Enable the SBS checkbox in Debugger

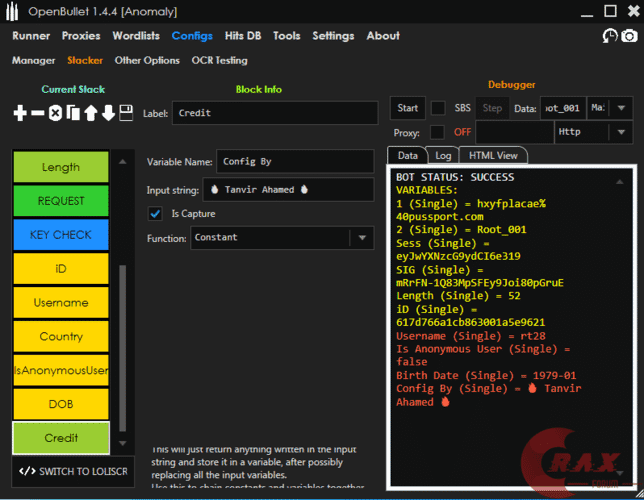438,107
